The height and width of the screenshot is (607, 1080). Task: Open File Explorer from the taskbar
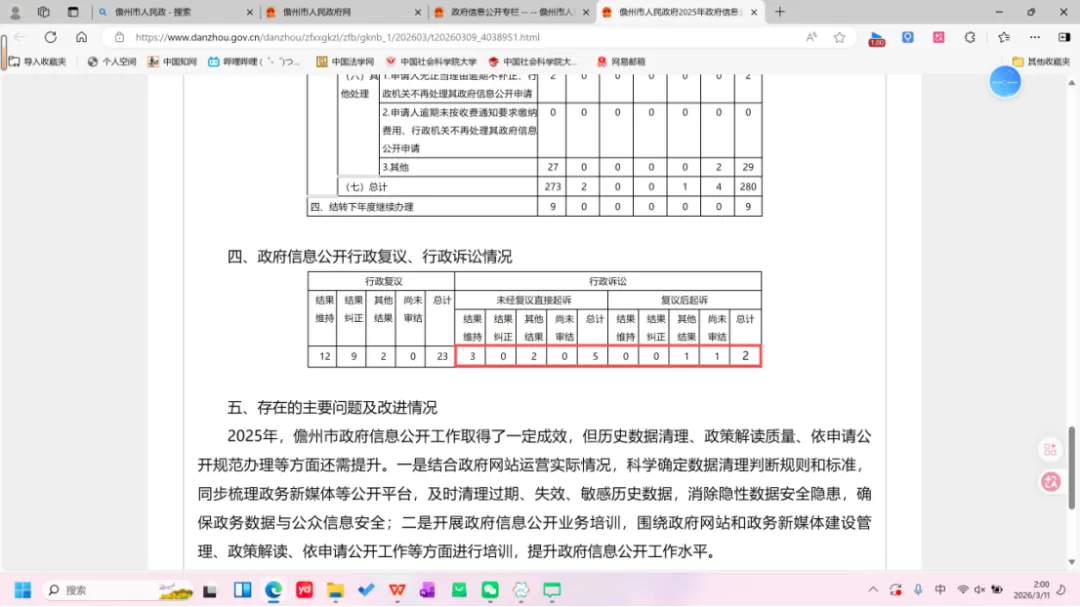(x=335, y=590)
